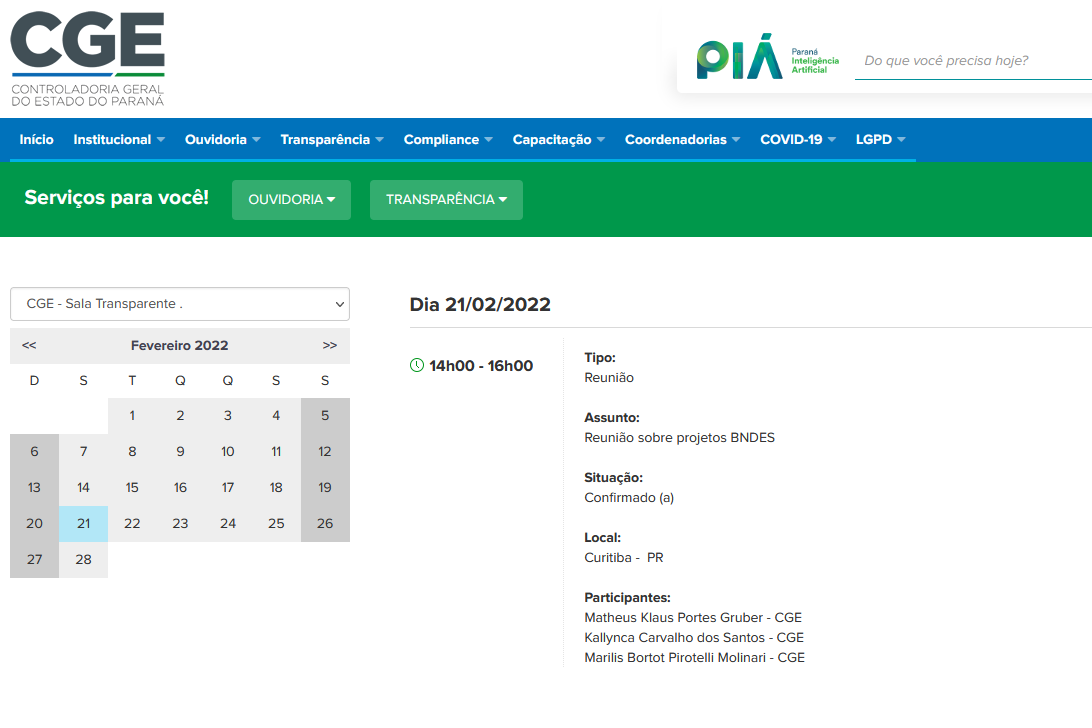Click the 'Curitiba - PR' location text
Viewport: 1092px width, 728px height.
coord(623,557)
